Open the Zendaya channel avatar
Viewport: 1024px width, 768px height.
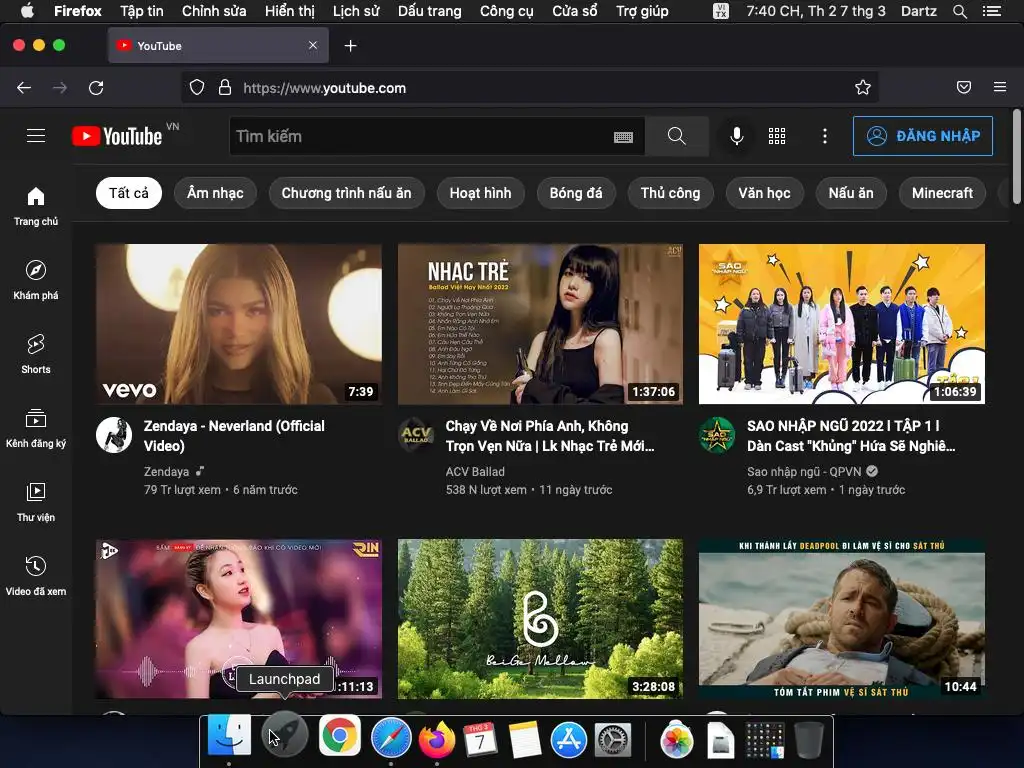[x=114, y=435]
